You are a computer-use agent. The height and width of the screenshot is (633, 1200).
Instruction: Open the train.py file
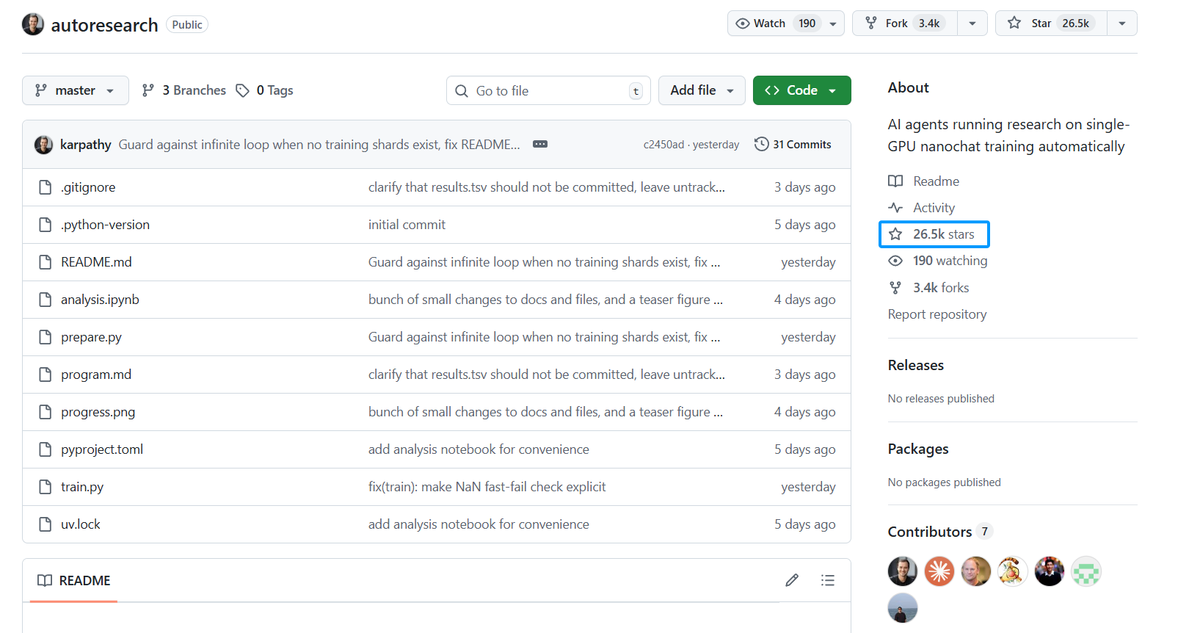pos(82,487)
